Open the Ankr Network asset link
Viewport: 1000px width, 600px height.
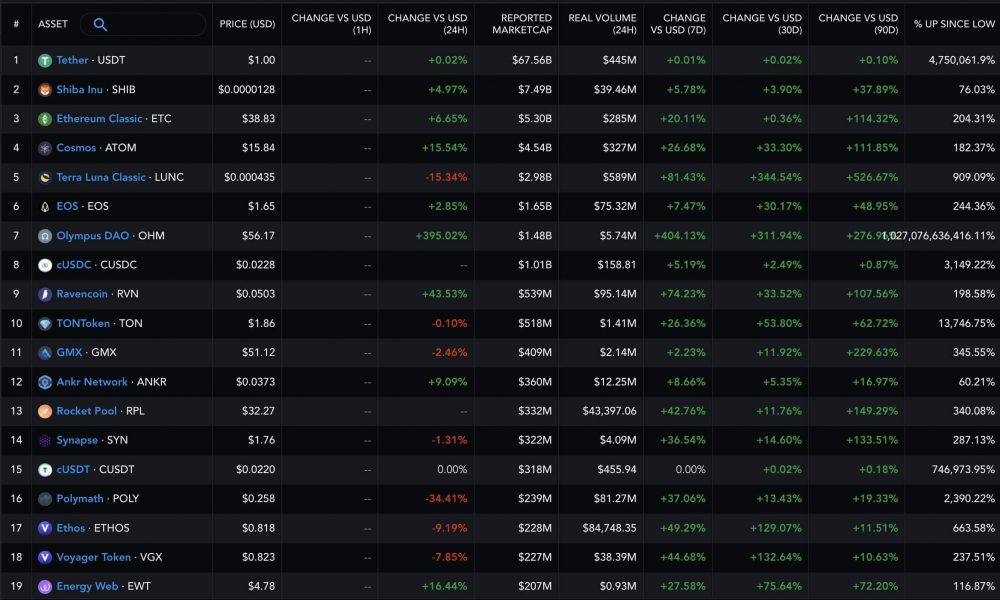92,382
